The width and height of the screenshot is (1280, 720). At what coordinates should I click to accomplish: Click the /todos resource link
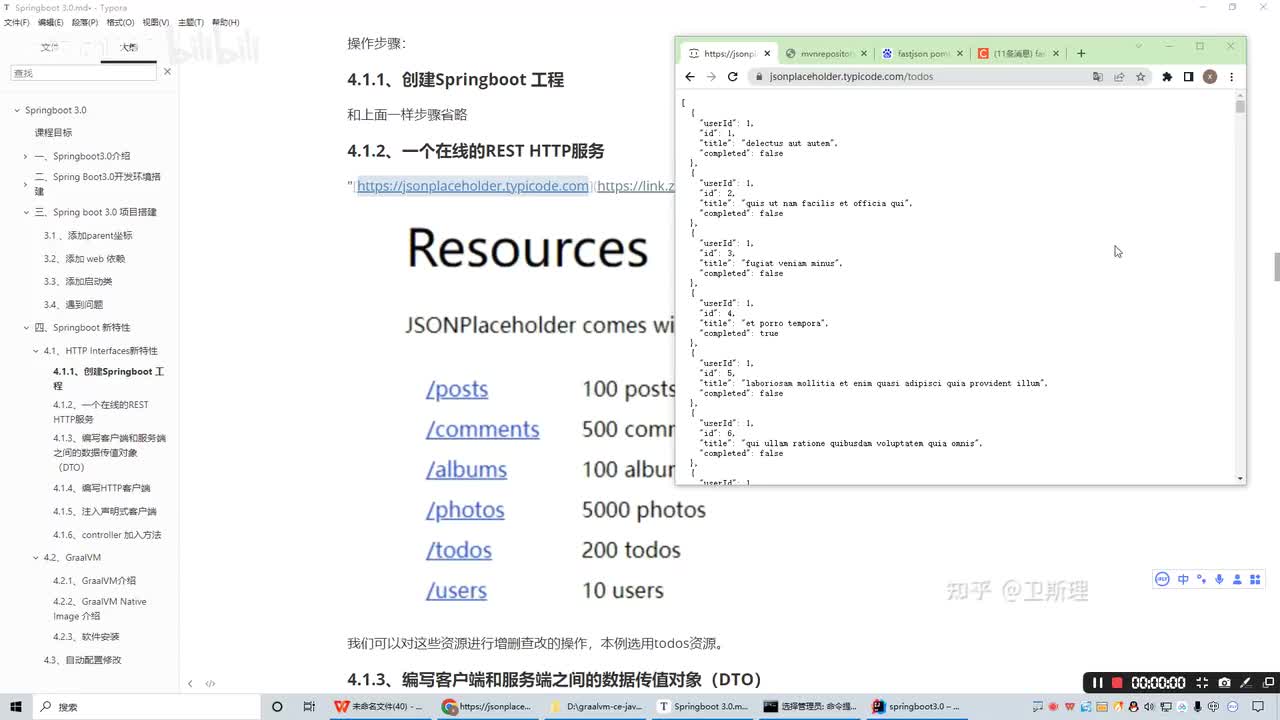click(459, 550)
